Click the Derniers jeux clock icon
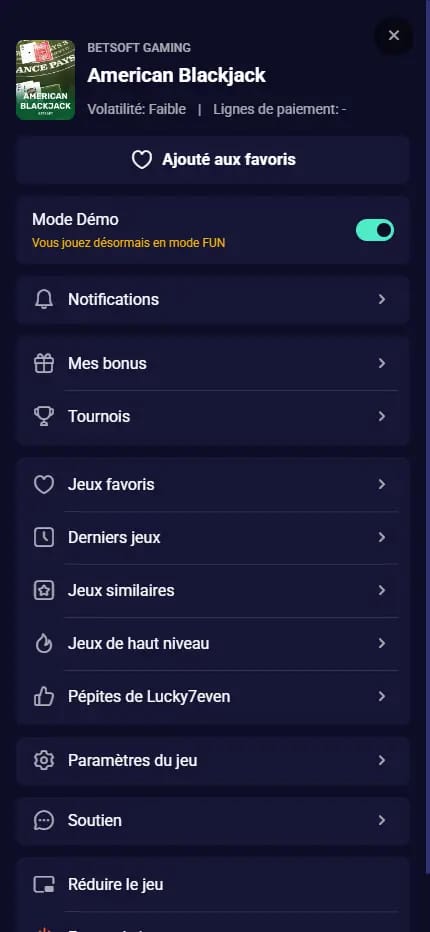The width and height of the screenshot is (430, 932). (43, 537)
